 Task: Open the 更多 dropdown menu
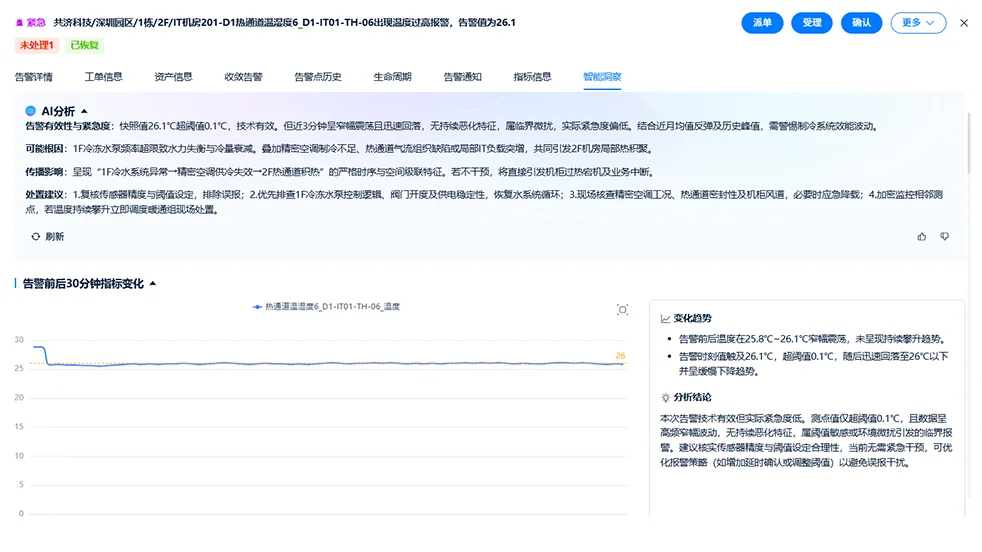[918, 23]
